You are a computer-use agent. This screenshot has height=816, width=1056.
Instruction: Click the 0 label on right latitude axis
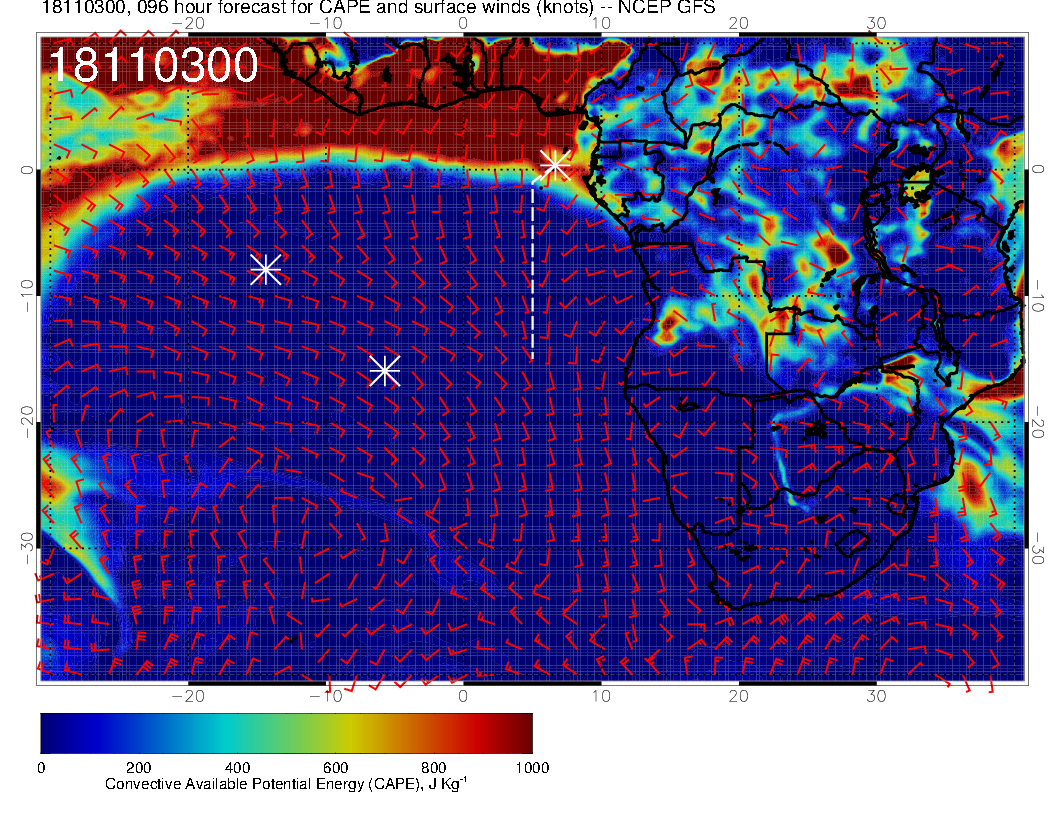tap(1036, 169)
